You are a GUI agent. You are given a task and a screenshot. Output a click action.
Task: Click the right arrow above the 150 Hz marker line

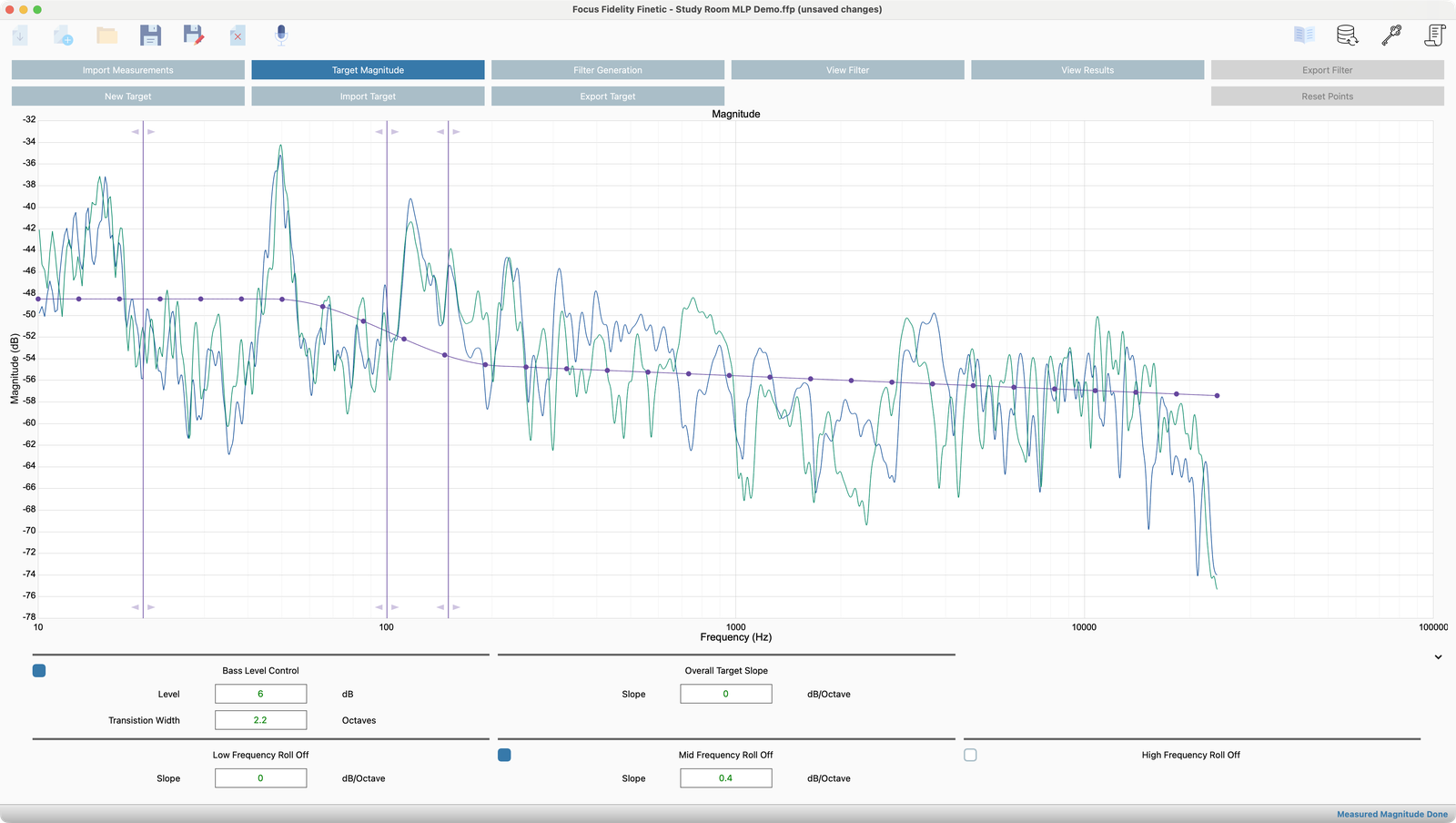456,132
